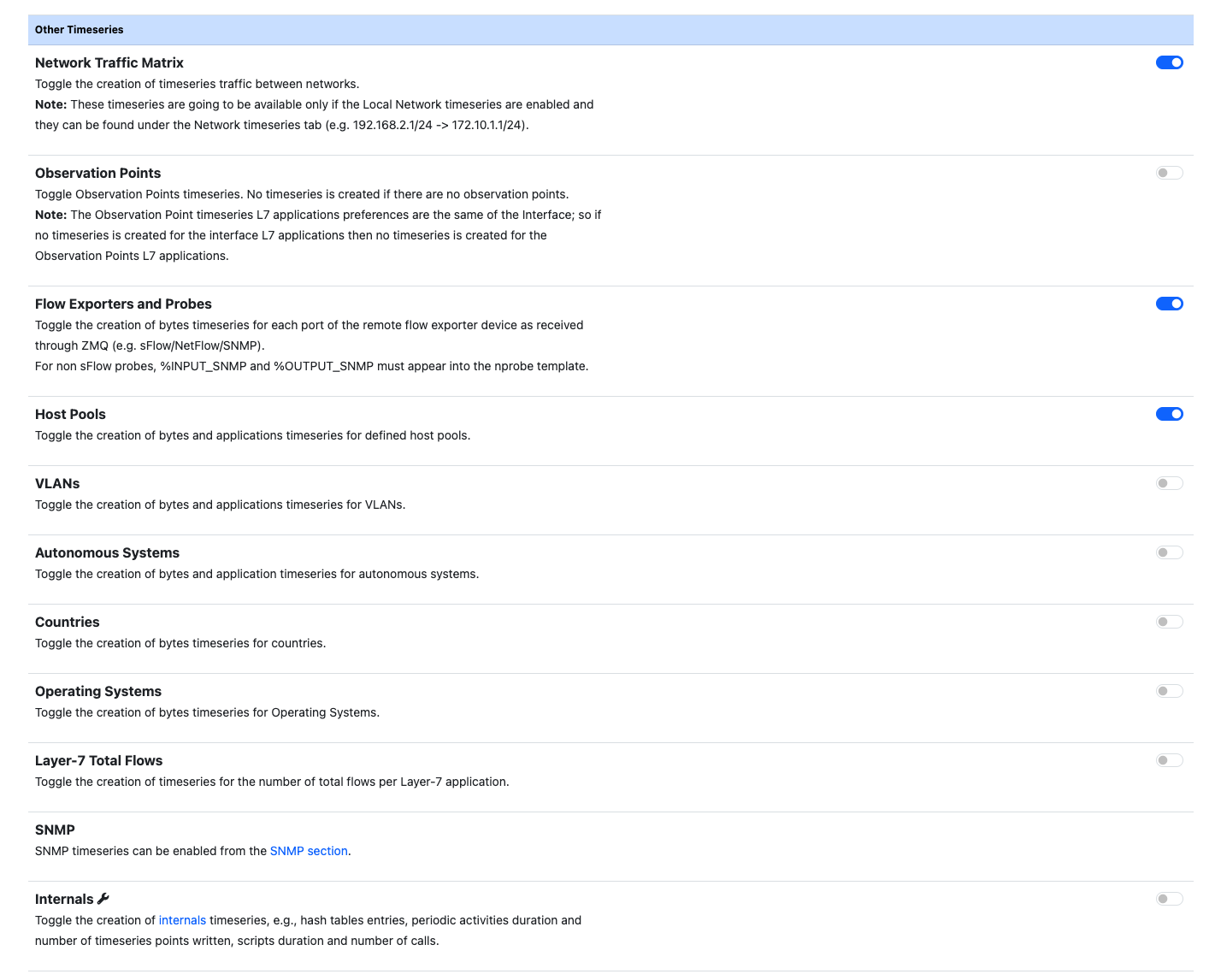
Task: Select the Autonomous Systems heading
Action: pos(107,553)
